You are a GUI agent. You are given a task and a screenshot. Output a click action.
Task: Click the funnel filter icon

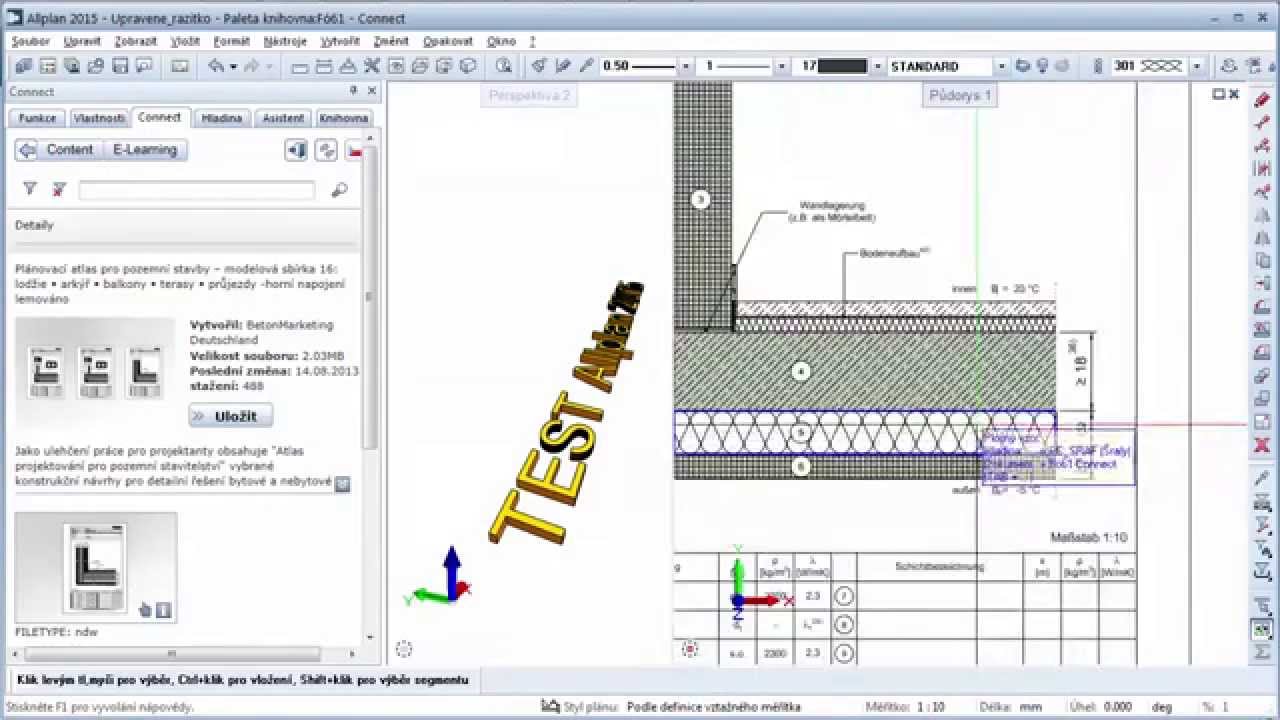coord(30,189)
